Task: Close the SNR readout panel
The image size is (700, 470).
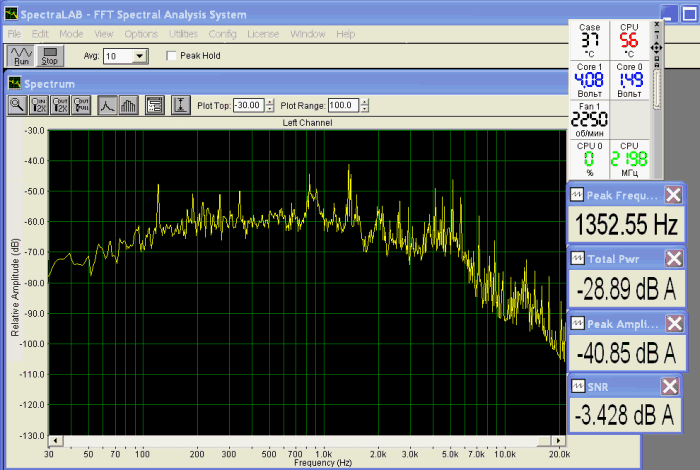Action: (669, 387)
